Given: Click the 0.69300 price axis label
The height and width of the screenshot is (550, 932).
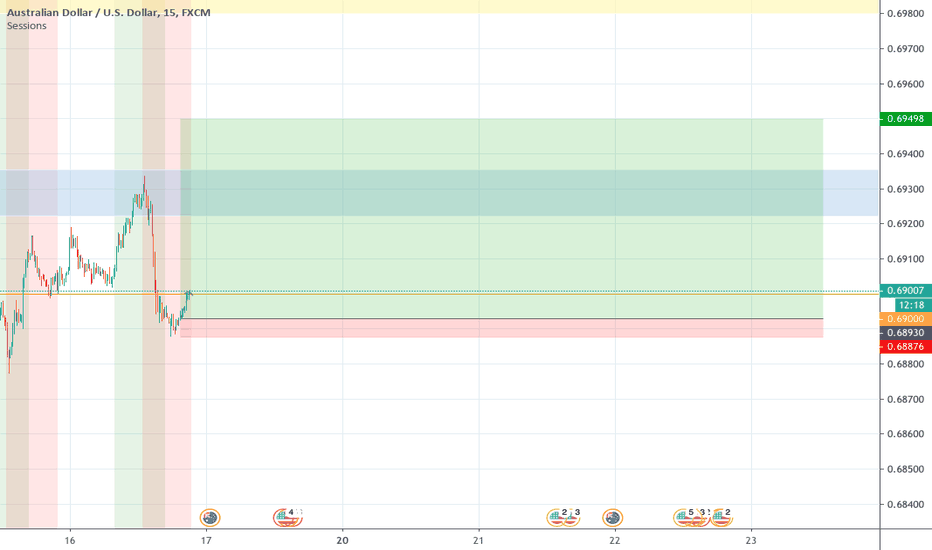Looking at the screenshot, I should pyautogui.click(x=906, y=189).
